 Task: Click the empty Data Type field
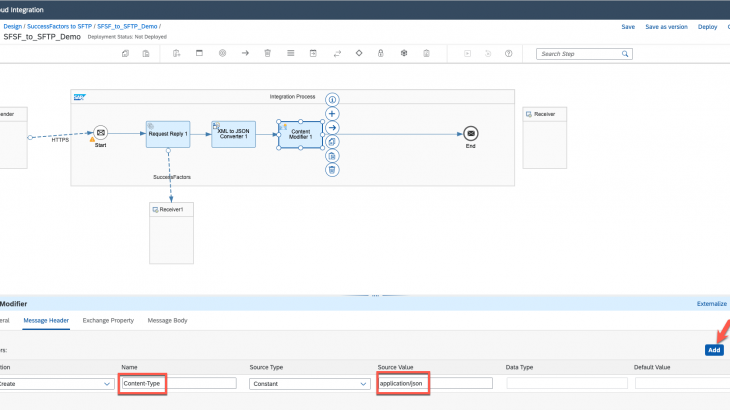tap(567, 383)
